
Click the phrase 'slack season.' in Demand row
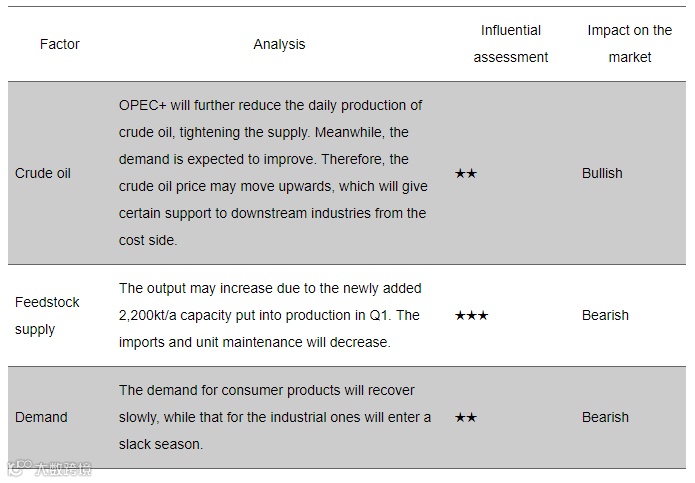161,444
